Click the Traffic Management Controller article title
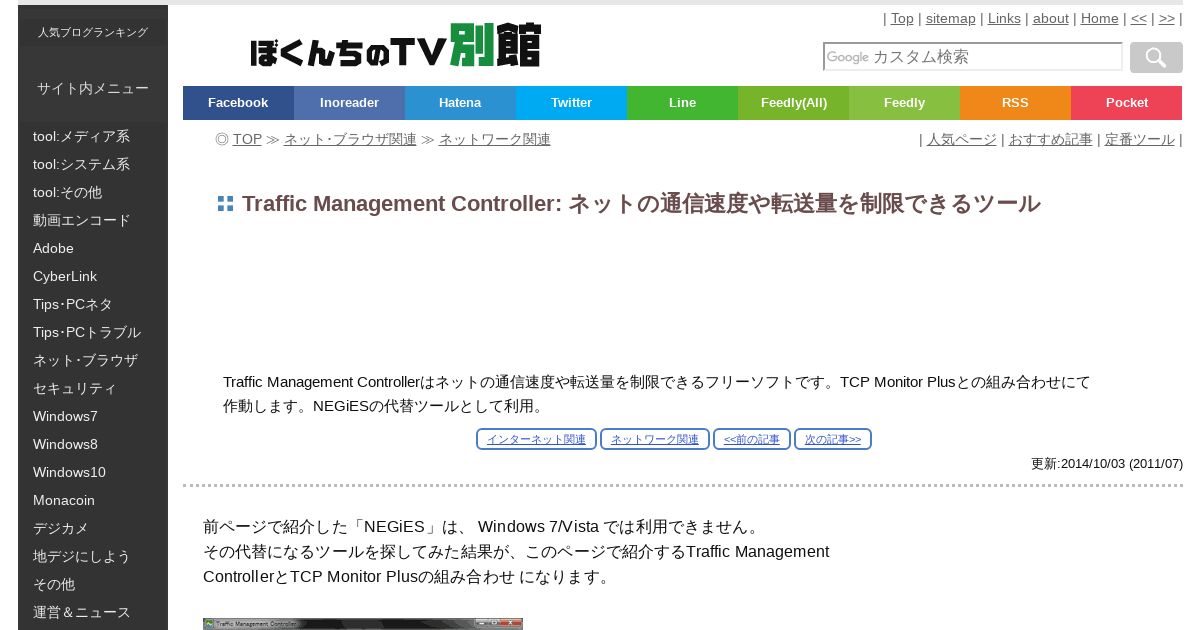 [641, 204]
